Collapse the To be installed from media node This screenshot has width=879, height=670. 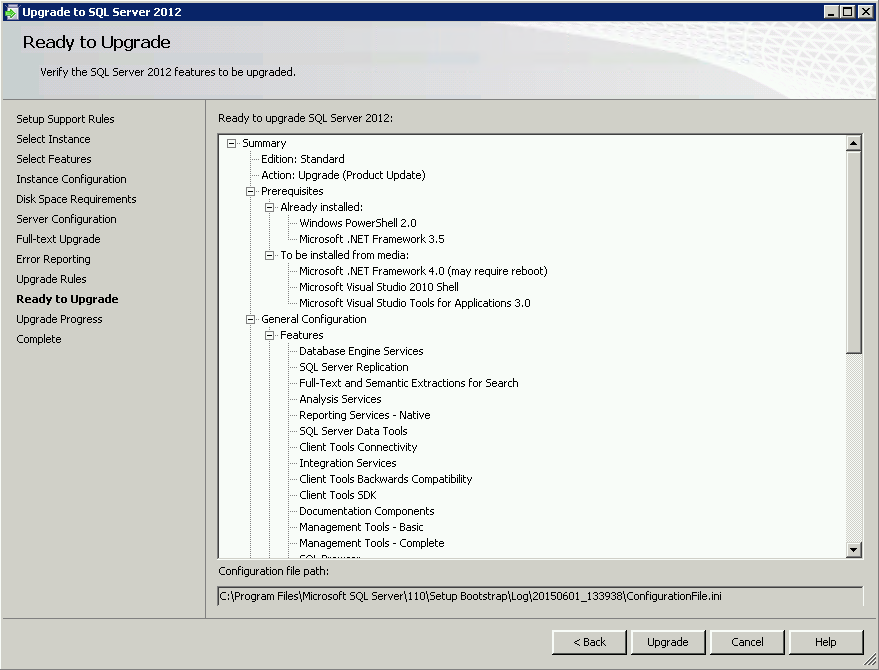coord(270,255)
